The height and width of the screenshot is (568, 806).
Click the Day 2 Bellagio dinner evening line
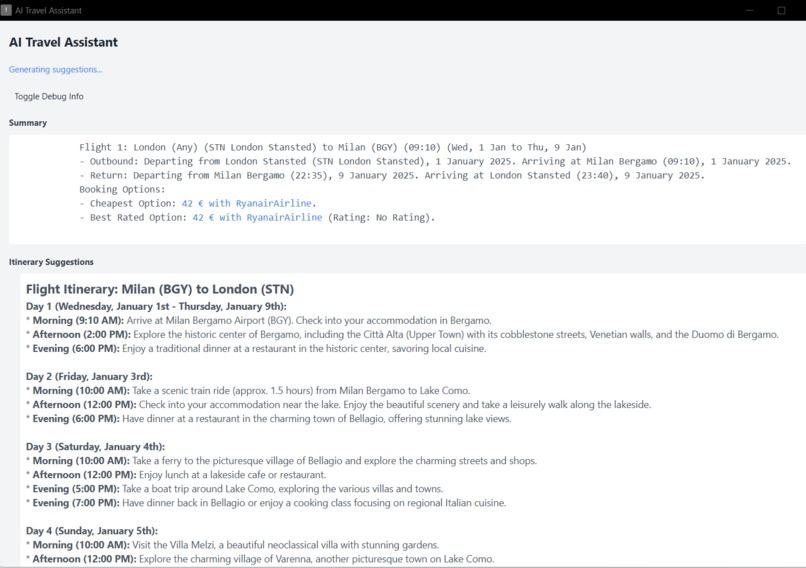(268, 418)
